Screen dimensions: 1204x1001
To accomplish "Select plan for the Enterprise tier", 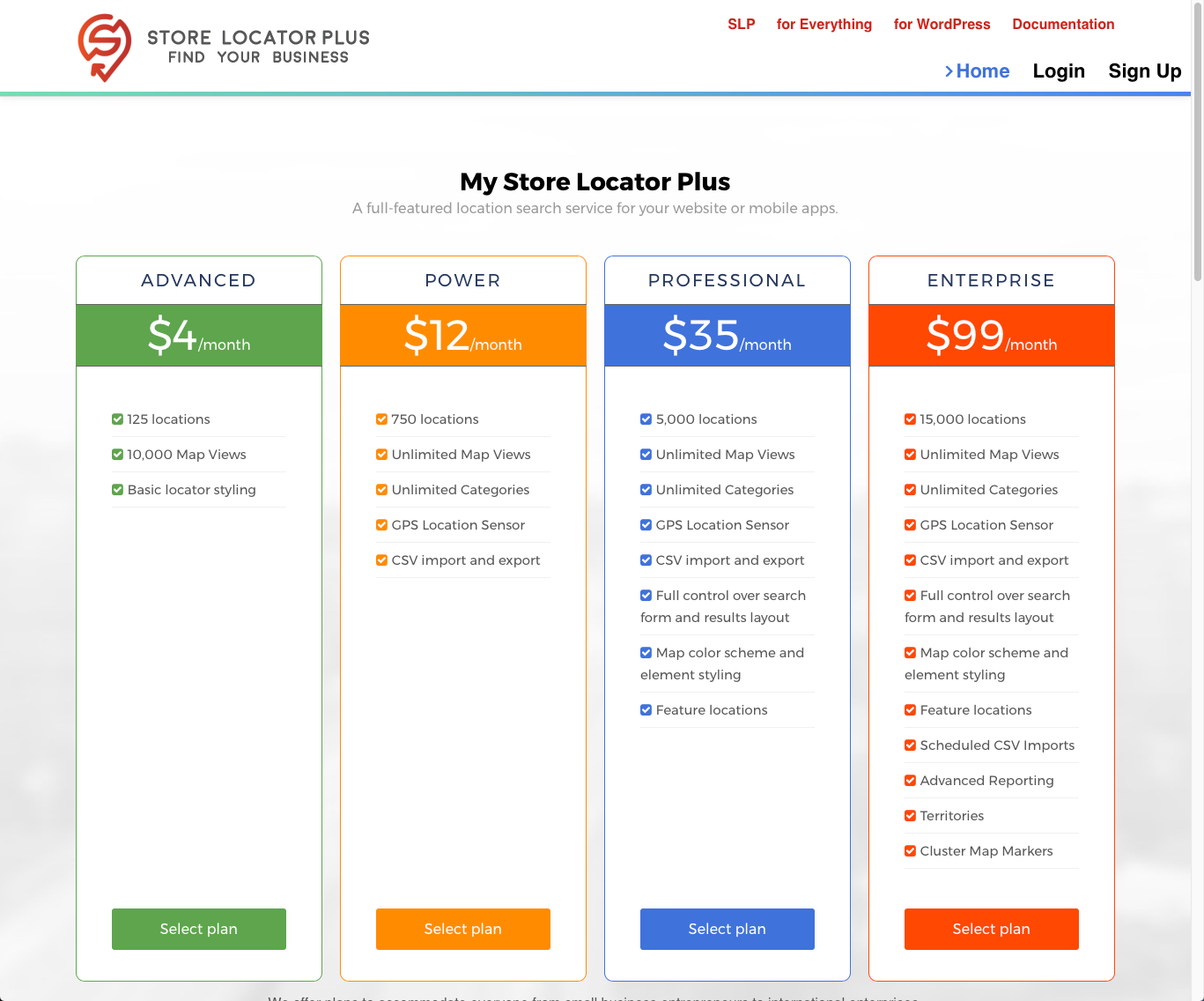I will 991,929.
